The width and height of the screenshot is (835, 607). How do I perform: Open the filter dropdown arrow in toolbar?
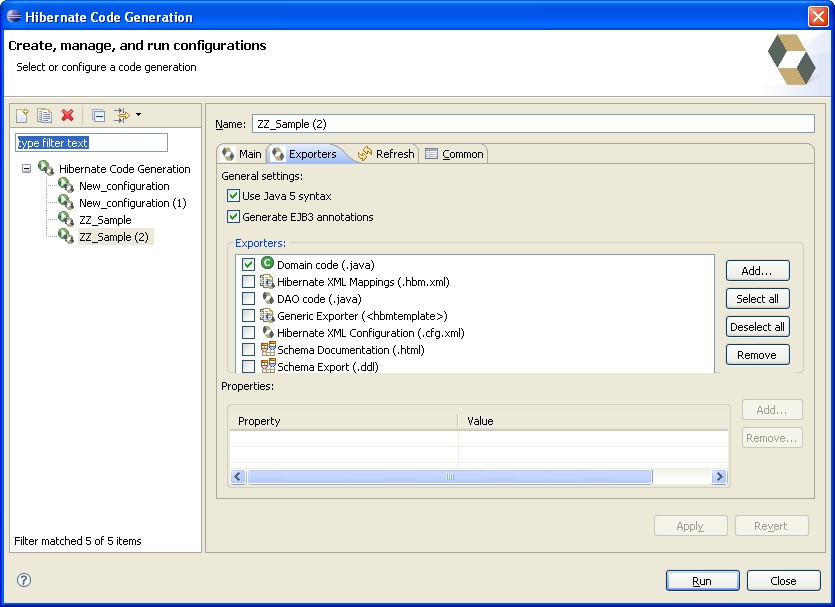tap(139, 116)
